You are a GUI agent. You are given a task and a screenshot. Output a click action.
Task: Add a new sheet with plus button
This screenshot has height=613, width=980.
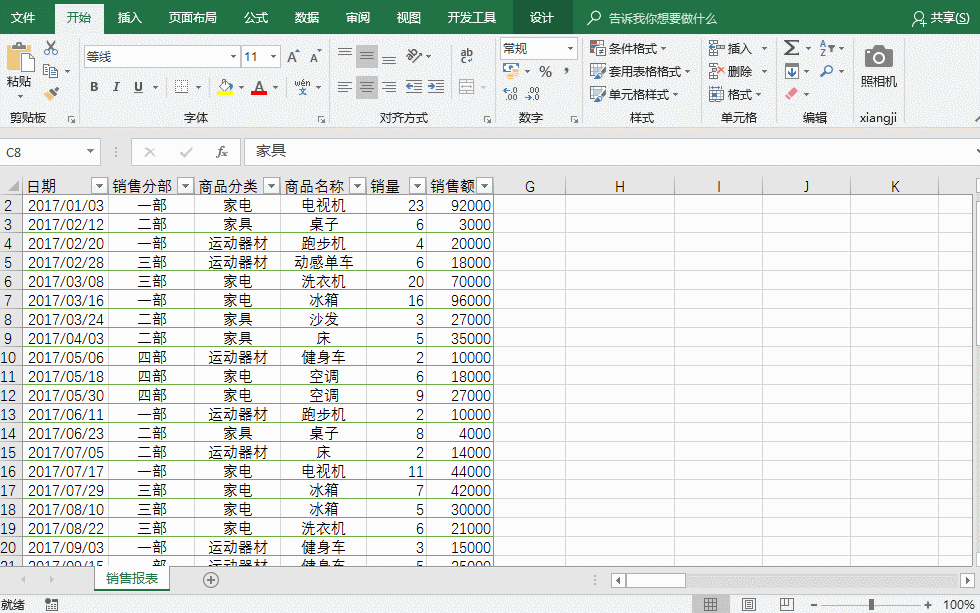[x=211, y=580]
